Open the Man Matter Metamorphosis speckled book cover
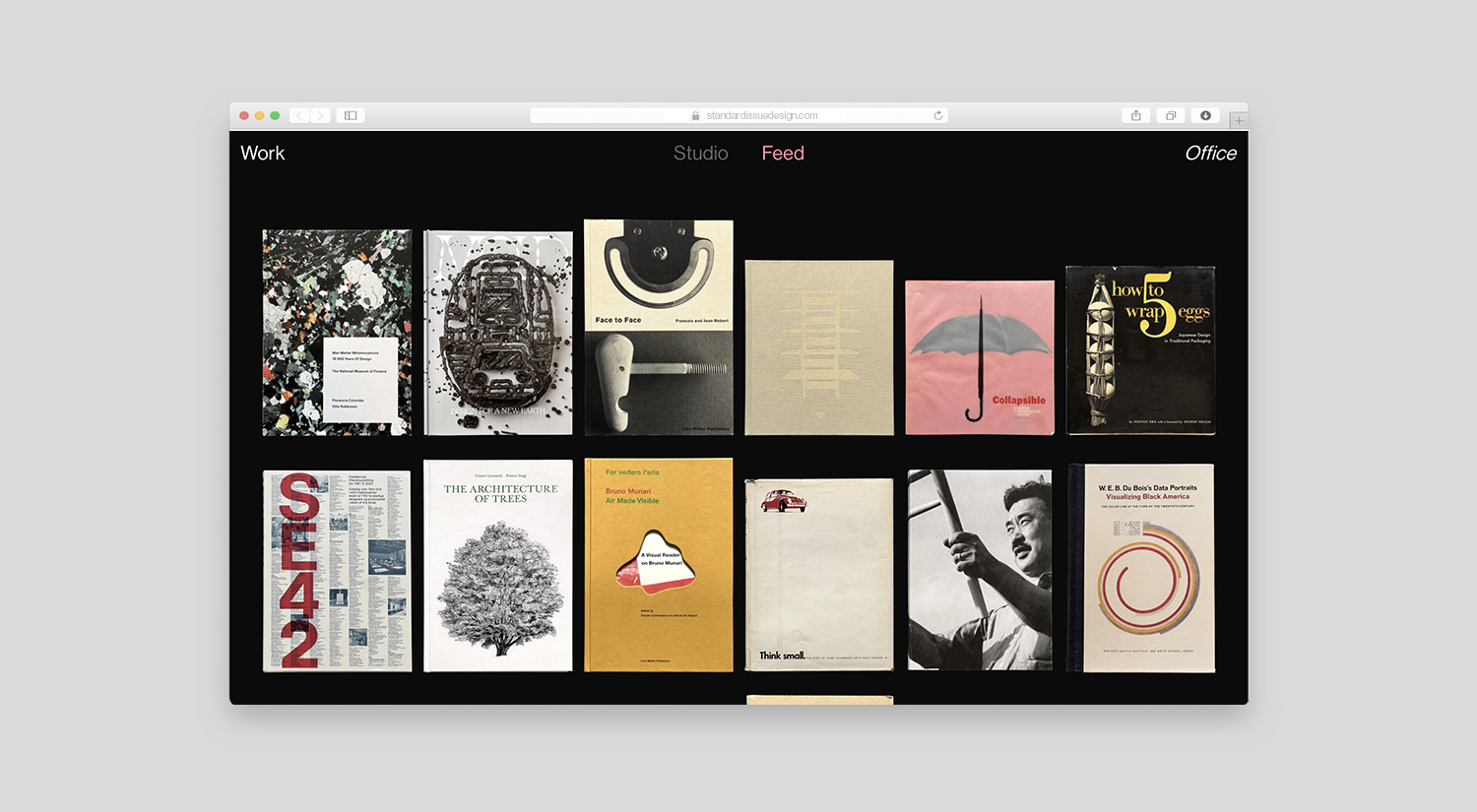This screenshot has width=1477, height=812. click(337, 333)
